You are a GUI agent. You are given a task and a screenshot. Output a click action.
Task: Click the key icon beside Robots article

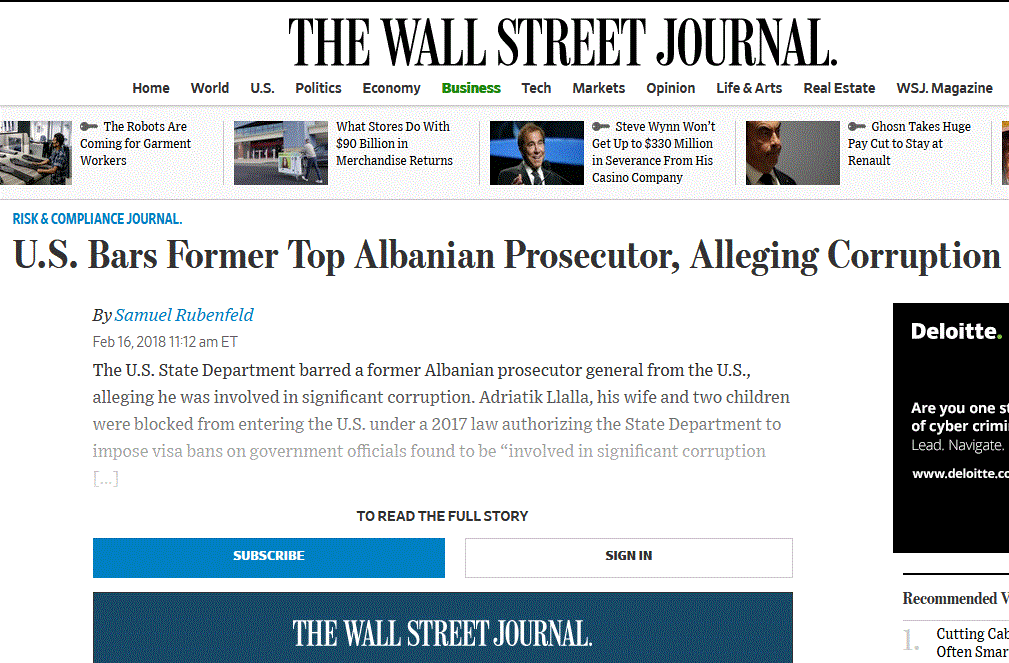[89, 127]
